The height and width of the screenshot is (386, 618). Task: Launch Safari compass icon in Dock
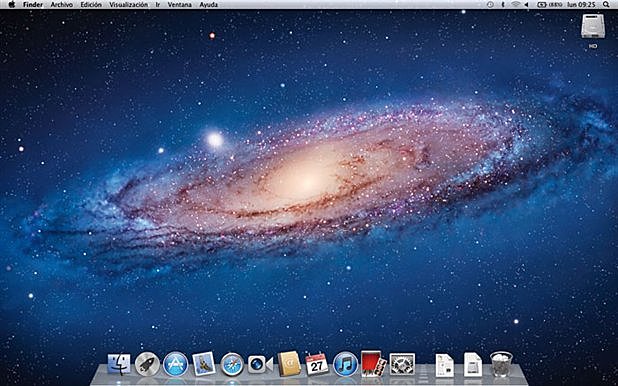tap(232, 364)
